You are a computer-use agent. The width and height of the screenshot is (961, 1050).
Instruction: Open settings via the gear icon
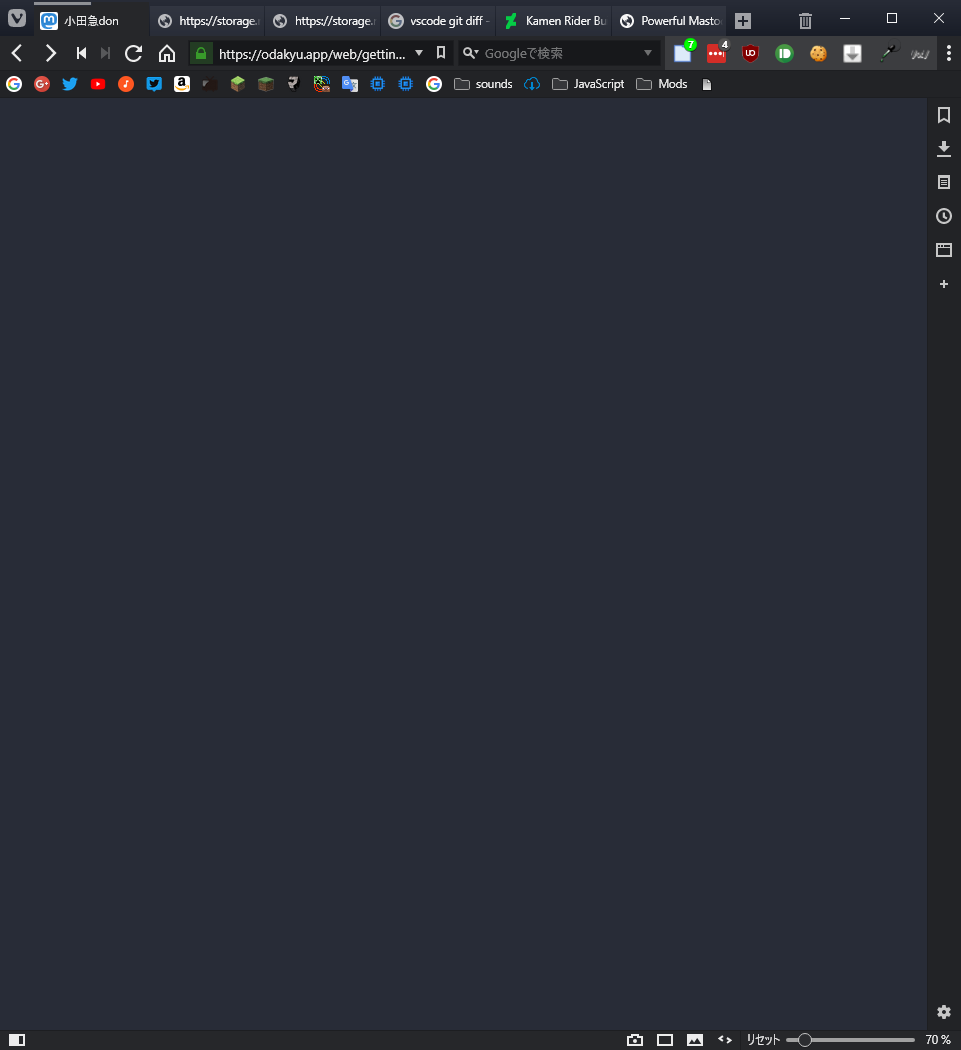tap(943, 1012)
